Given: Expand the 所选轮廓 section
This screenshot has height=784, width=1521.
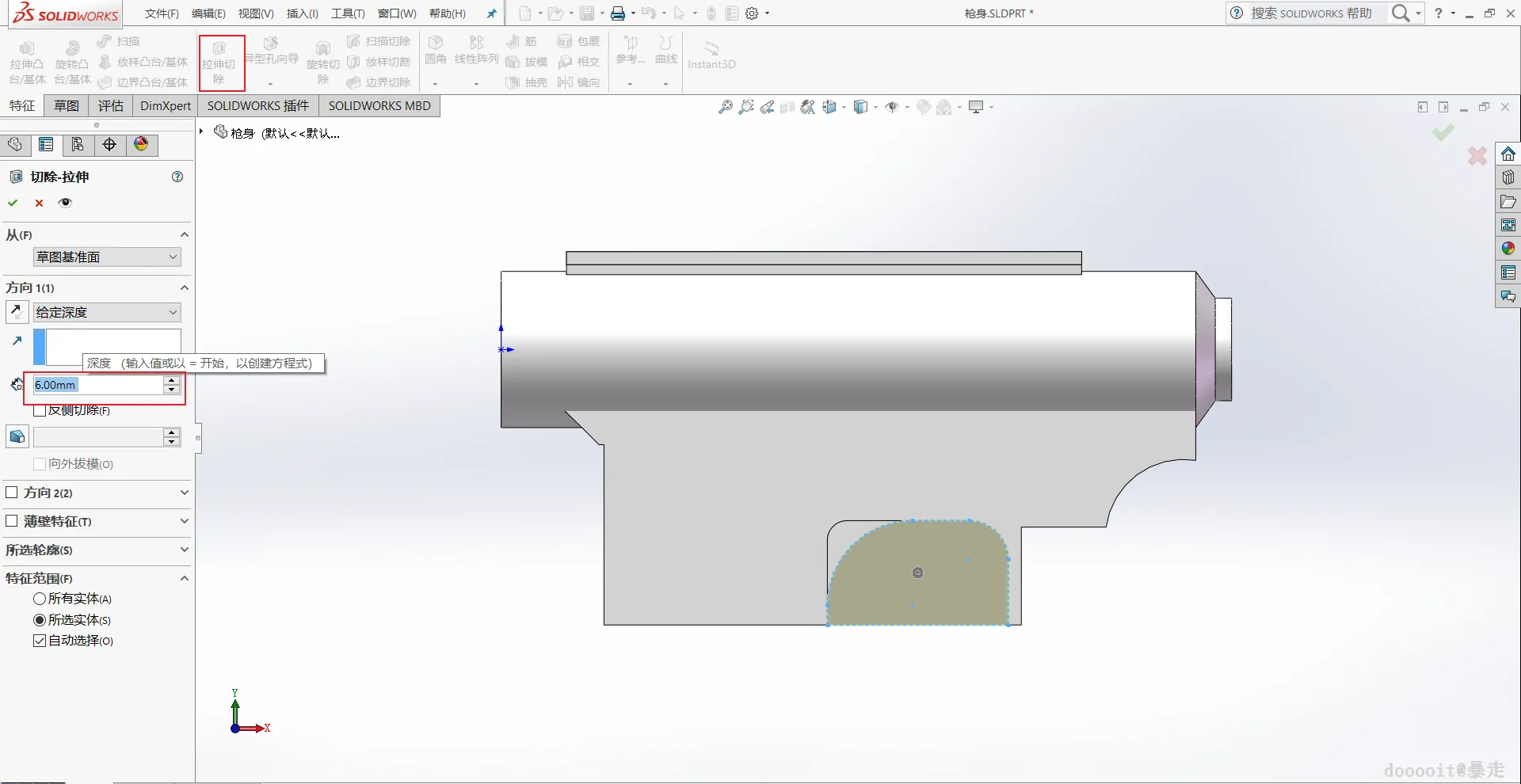Looking at the screenshot, I should tap(184, 550).
